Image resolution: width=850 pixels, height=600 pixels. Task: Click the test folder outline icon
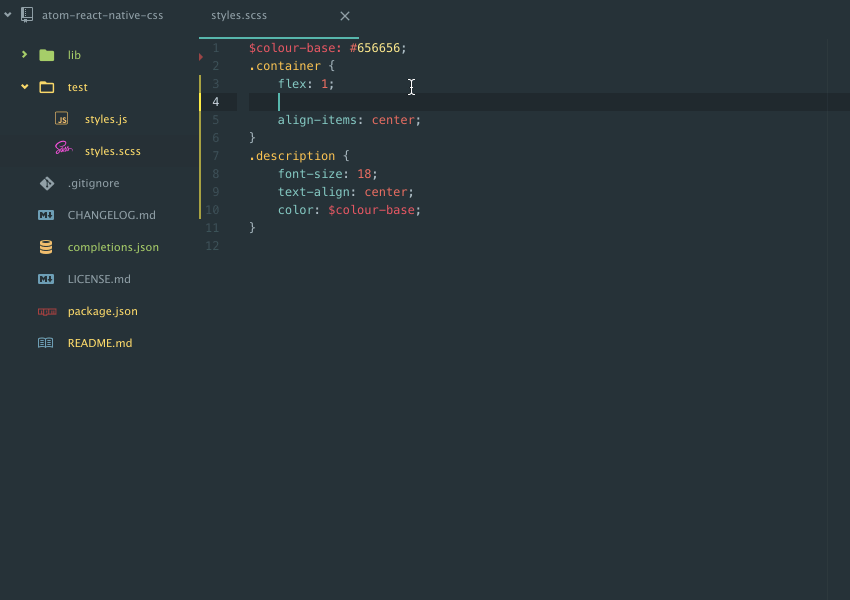click(47, 87)
